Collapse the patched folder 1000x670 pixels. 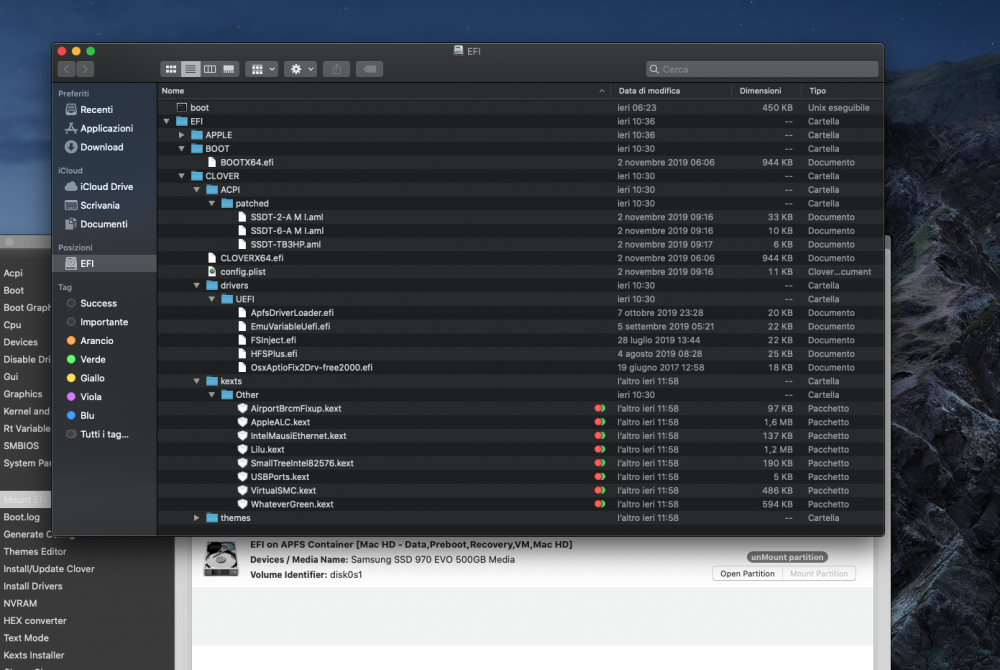pyautogui.click(x=212, y=203)
